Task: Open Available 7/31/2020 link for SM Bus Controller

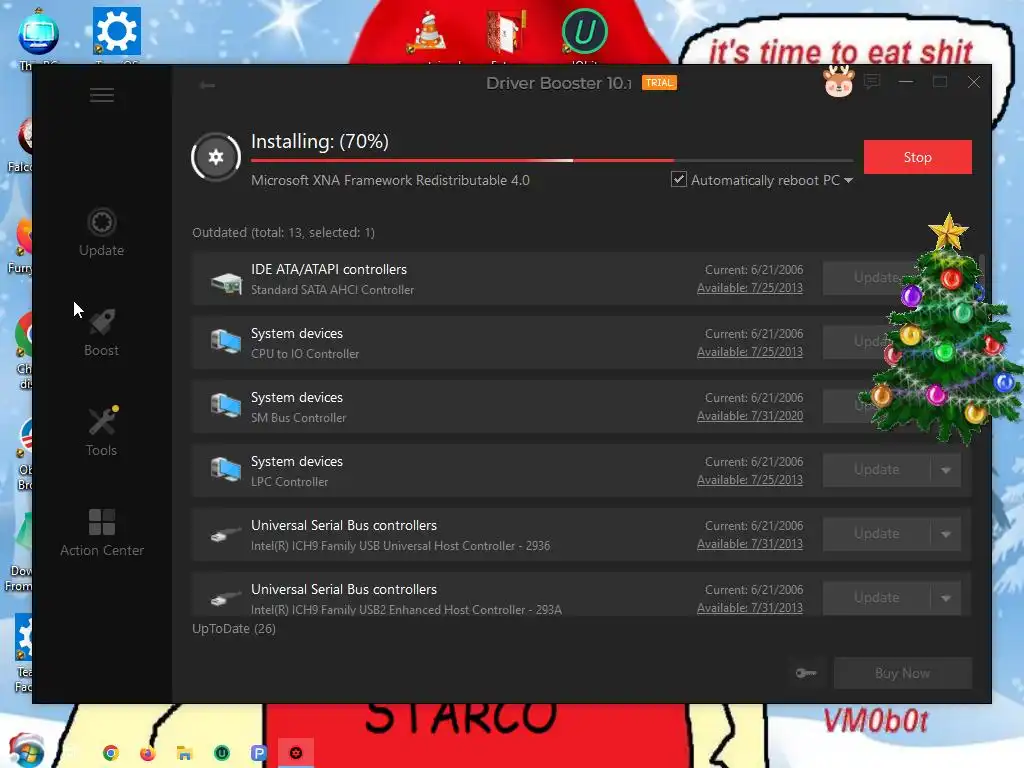Action: (x=750, y=416)
